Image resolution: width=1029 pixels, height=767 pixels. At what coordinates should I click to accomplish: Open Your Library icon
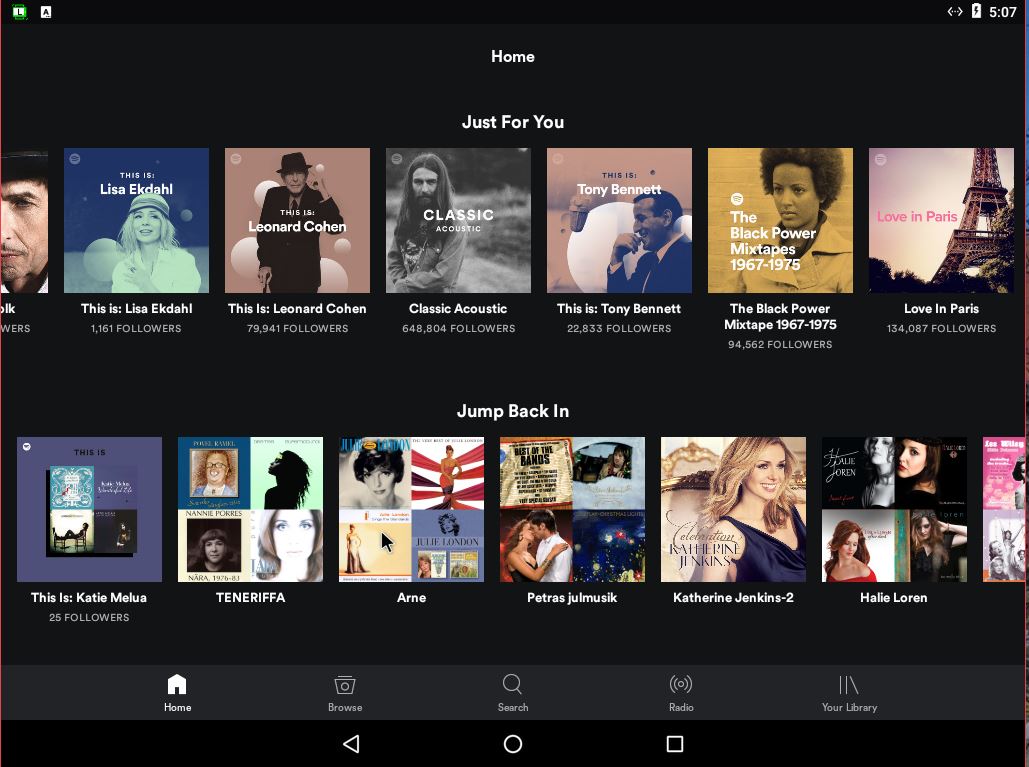[x=849, y=684]
